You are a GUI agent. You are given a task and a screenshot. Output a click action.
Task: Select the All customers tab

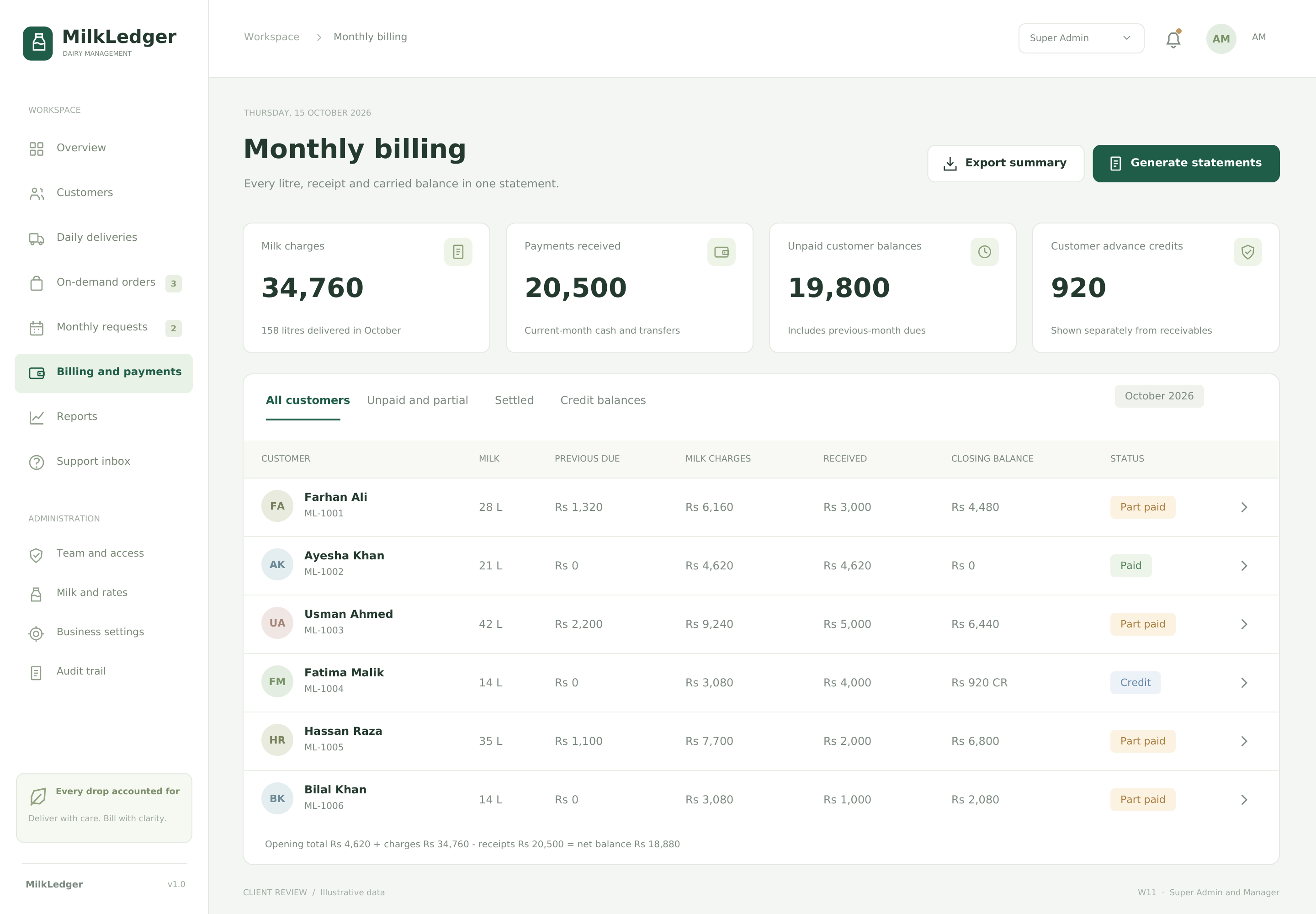point(308,400)
